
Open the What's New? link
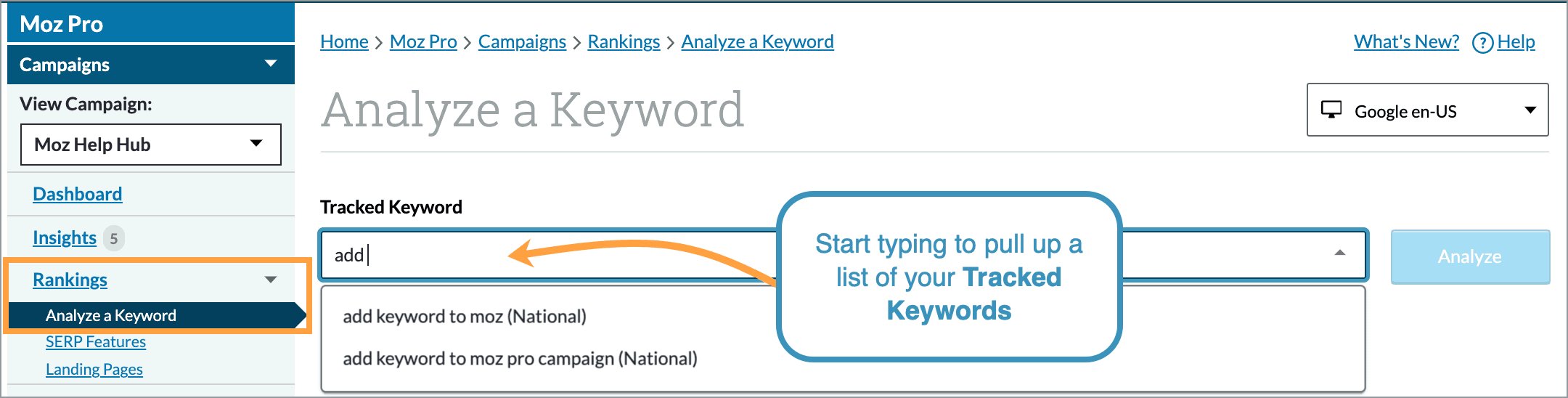pyautogui.click(x=1406, y=42)
